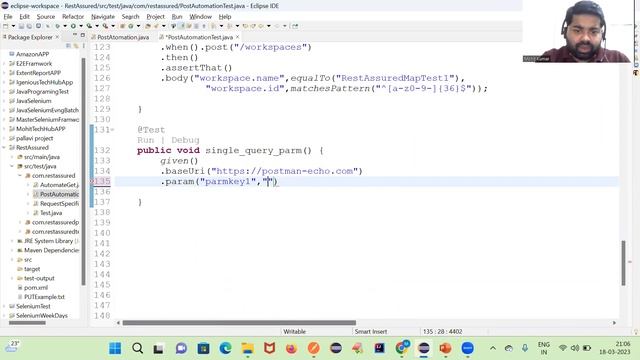
Task: Click the New file toolbar icon
Action: (5, 26)
